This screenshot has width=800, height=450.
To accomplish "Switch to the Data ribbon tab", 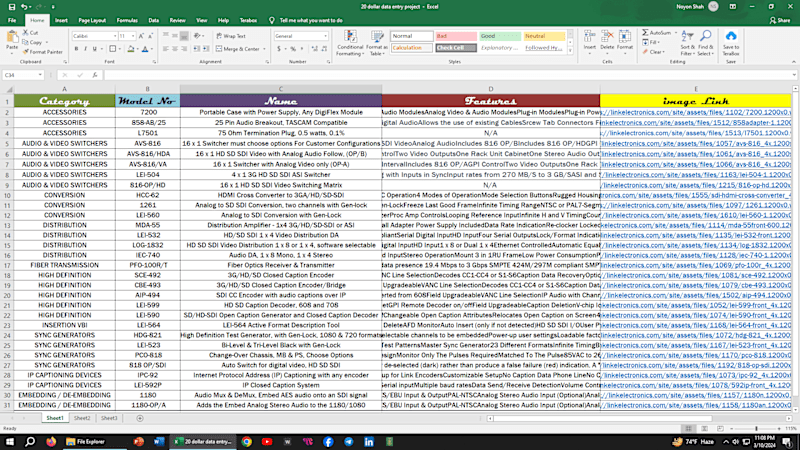I will pyautogui.click(x=154, y=20).
